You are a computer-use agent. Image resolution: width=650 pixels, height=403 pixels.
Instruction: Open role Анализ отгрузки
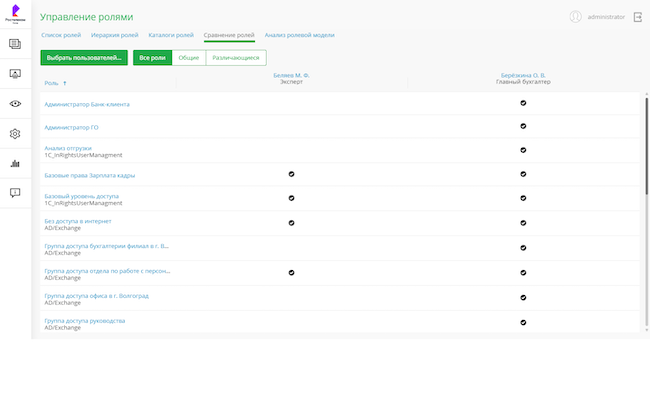click(x=68, y=148)
